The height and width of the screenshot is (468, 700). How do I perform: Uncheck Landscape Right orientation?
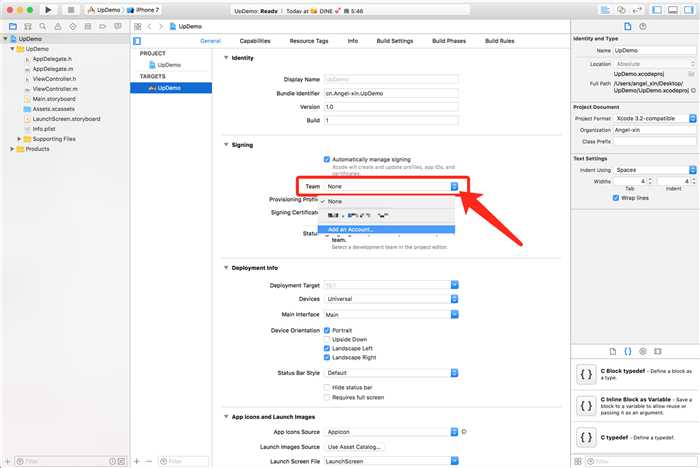327,358
